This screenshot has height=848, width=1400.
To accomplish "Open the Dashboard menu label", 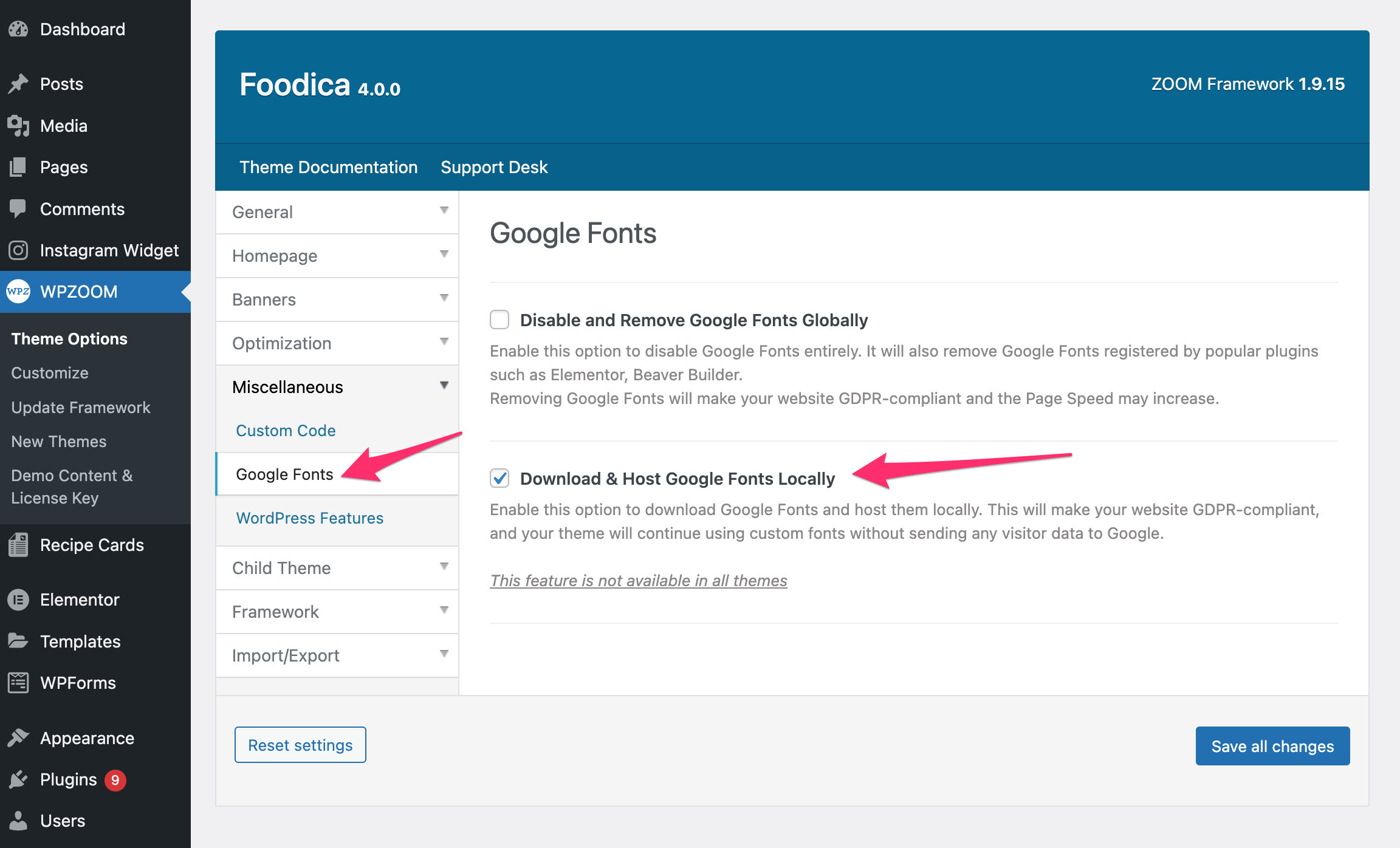I will (83, 29).
